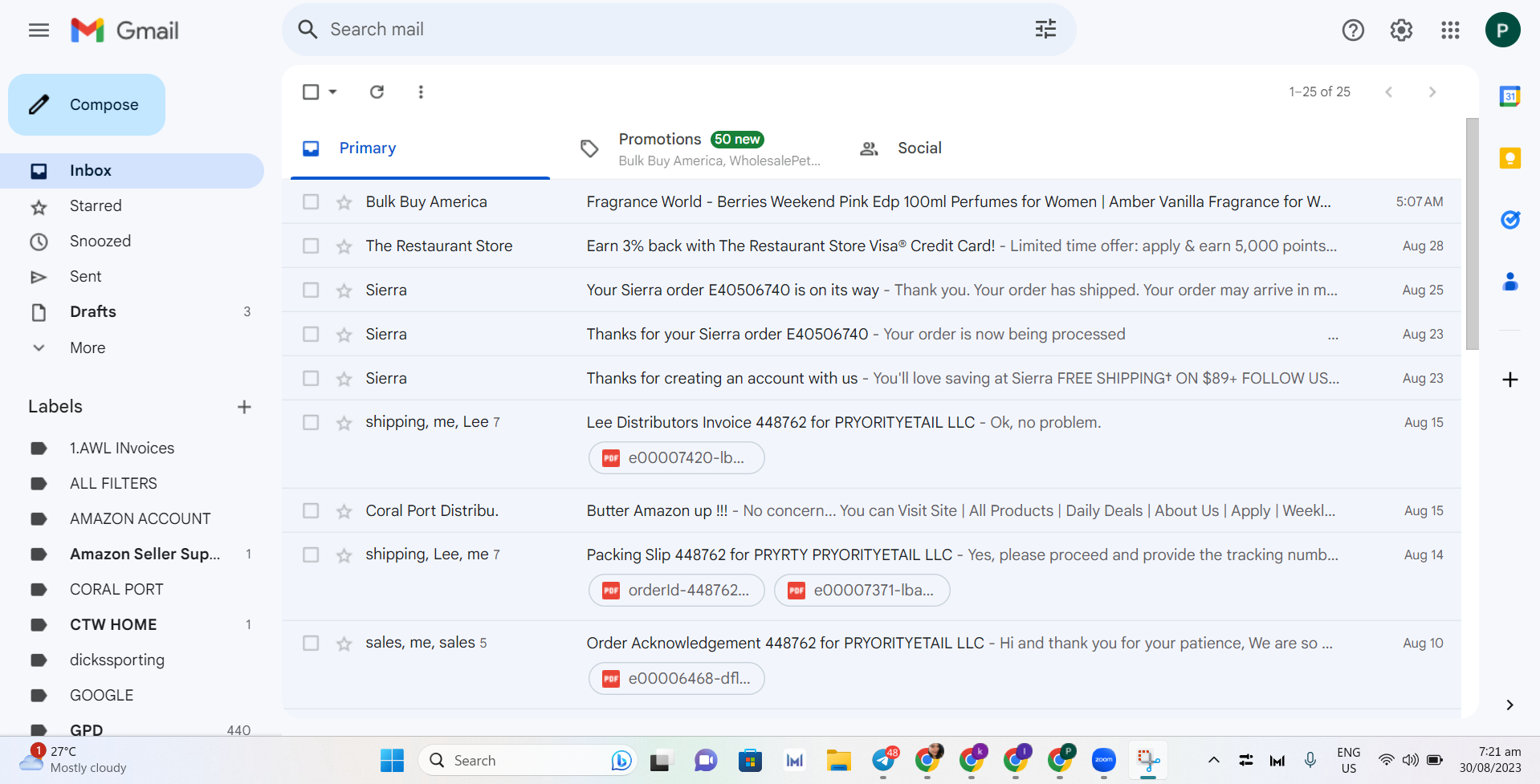This screenshot has width=1540, height=784.
Task: Open Microsoft Store from the taskbar
Action: (x=750, y=760)
